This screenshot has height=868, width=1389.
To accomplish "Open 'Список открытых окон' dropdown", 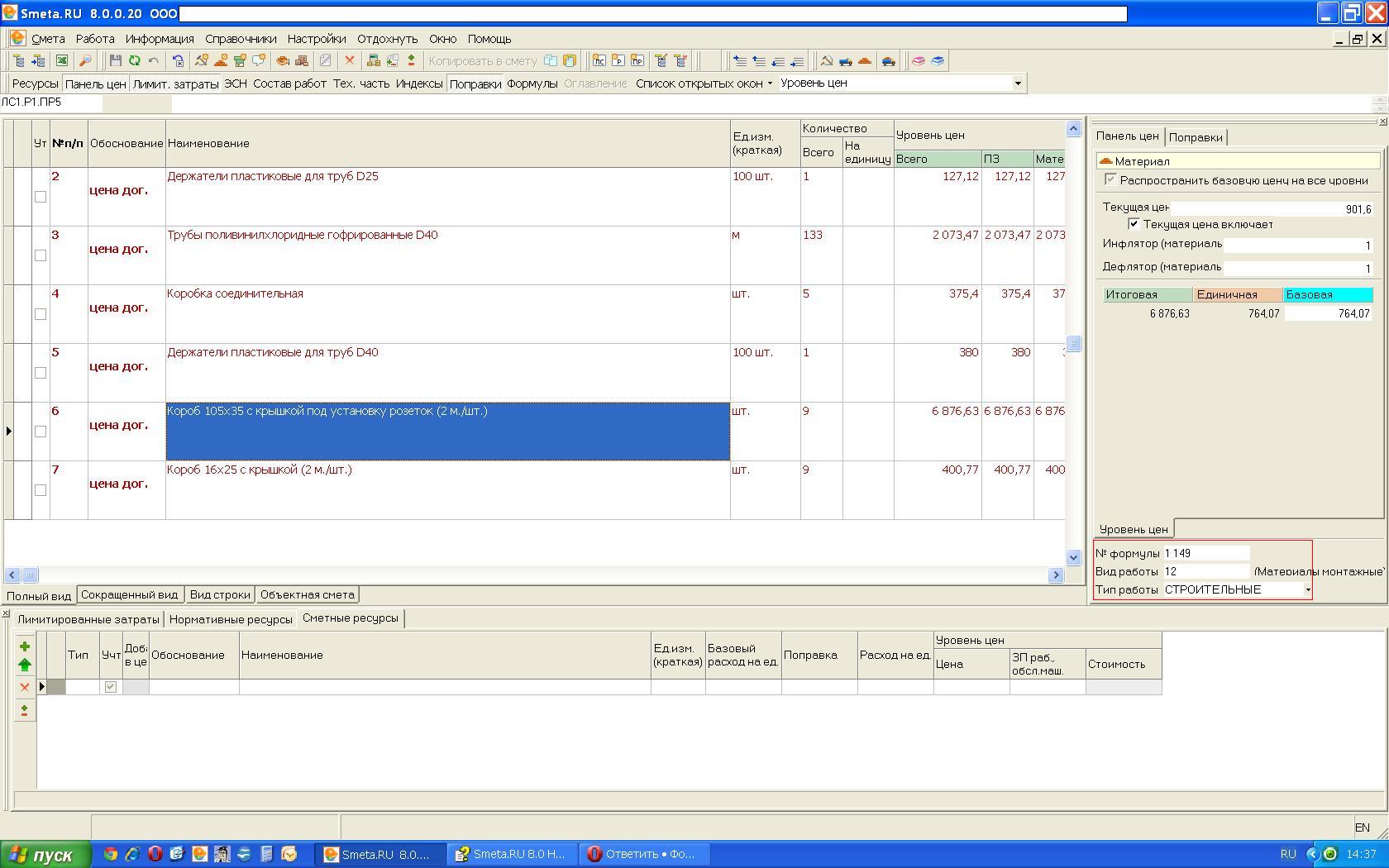I will pyautogui.click(x=704, y=83).
